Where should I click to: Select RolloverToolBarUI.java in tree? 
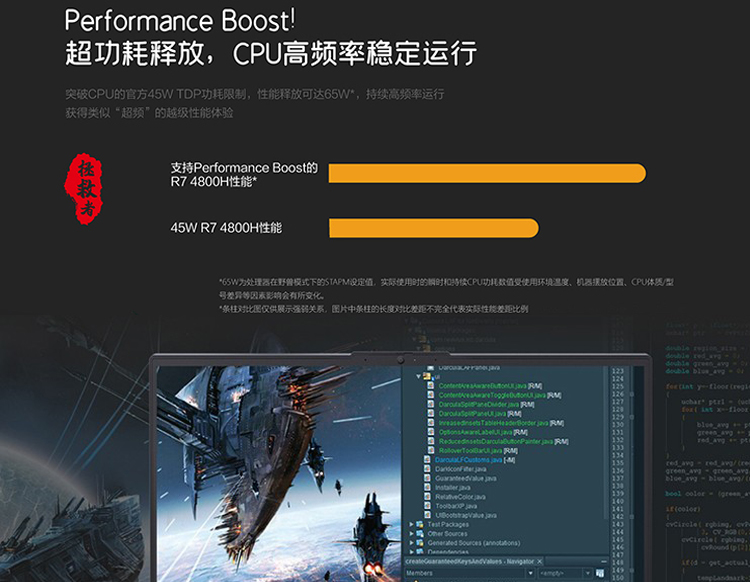470,450
